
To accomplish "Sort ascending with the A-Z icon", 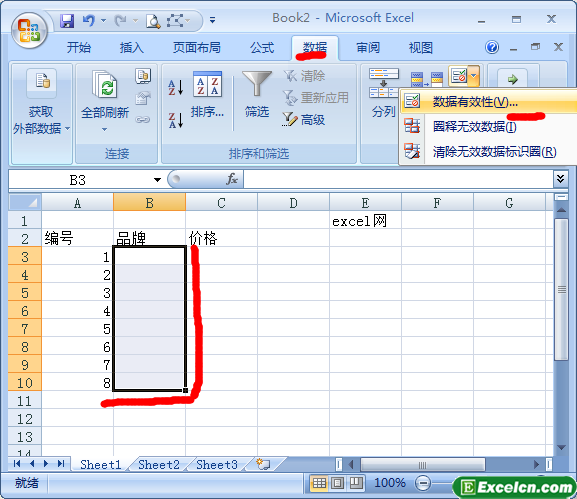I will (176, 88).
